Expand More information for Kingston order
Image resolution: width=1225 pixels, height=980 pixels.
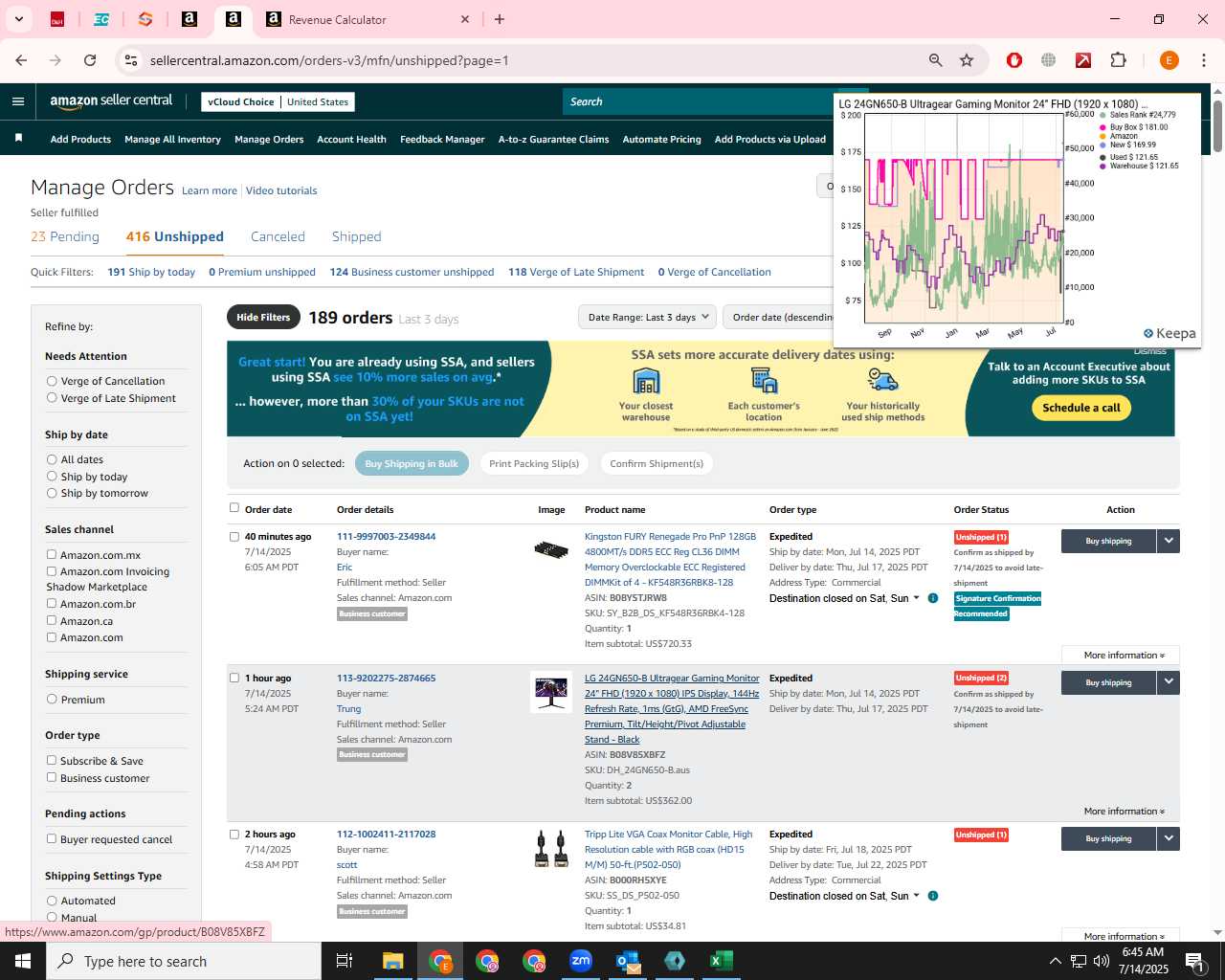coord(1124,656)
